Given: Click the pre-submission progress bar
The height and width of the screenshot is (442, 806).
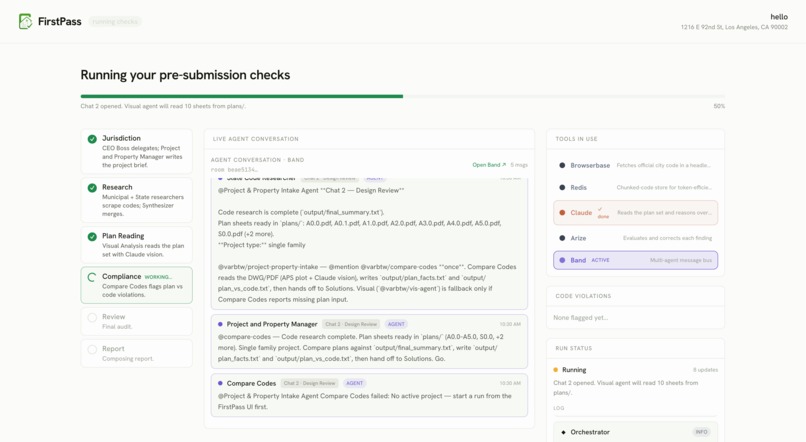Looking at the screenshot, I should (402, 96).
